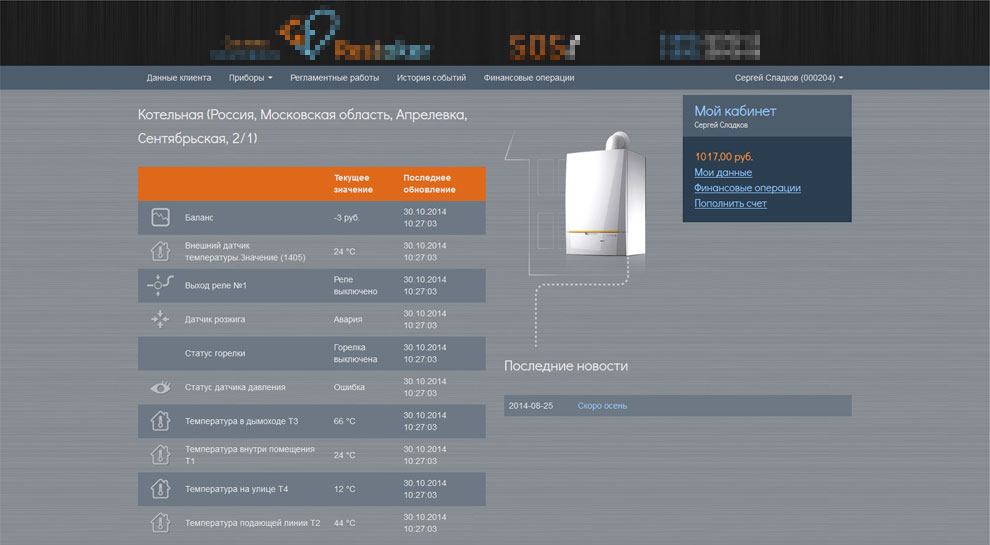Open История событий in navigation bar
This screenshot has width=990, height=545.
(431, 78)
